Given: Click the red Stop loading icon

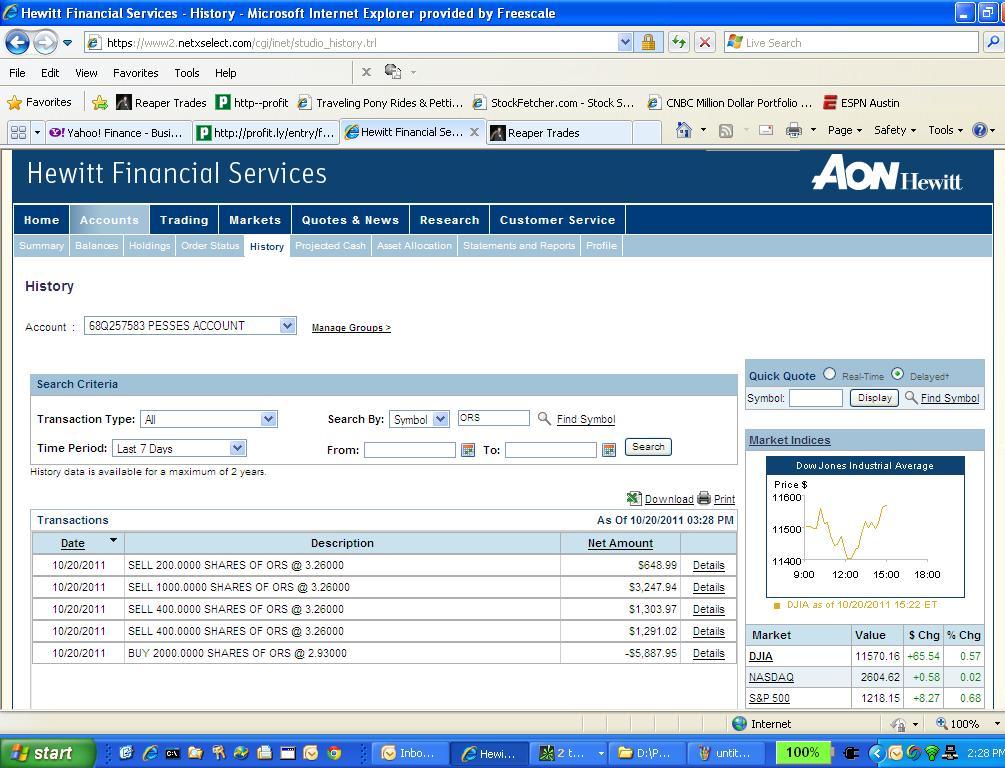Looking at the screenshot, I should tap(704, 43).
